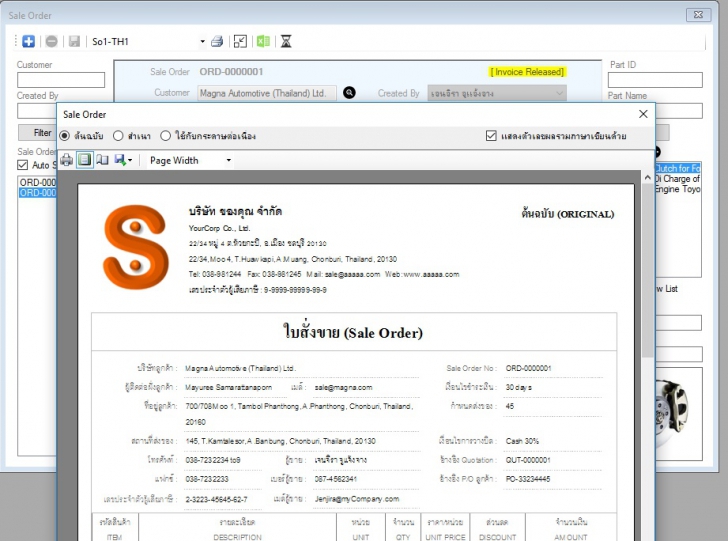Open the export format dropdown arrow

pyautogui.click(x=130, y=161)
